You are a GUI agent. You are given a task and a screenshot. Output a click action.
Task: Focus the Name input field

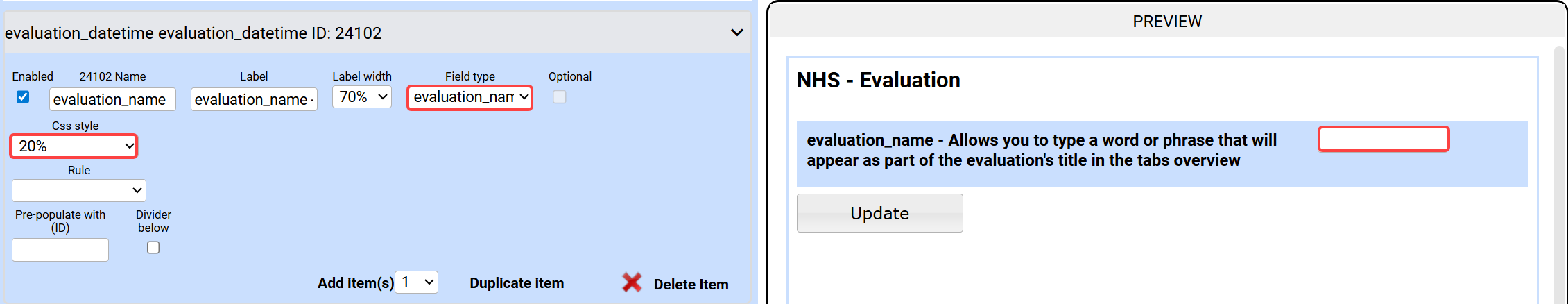point(112,99)
